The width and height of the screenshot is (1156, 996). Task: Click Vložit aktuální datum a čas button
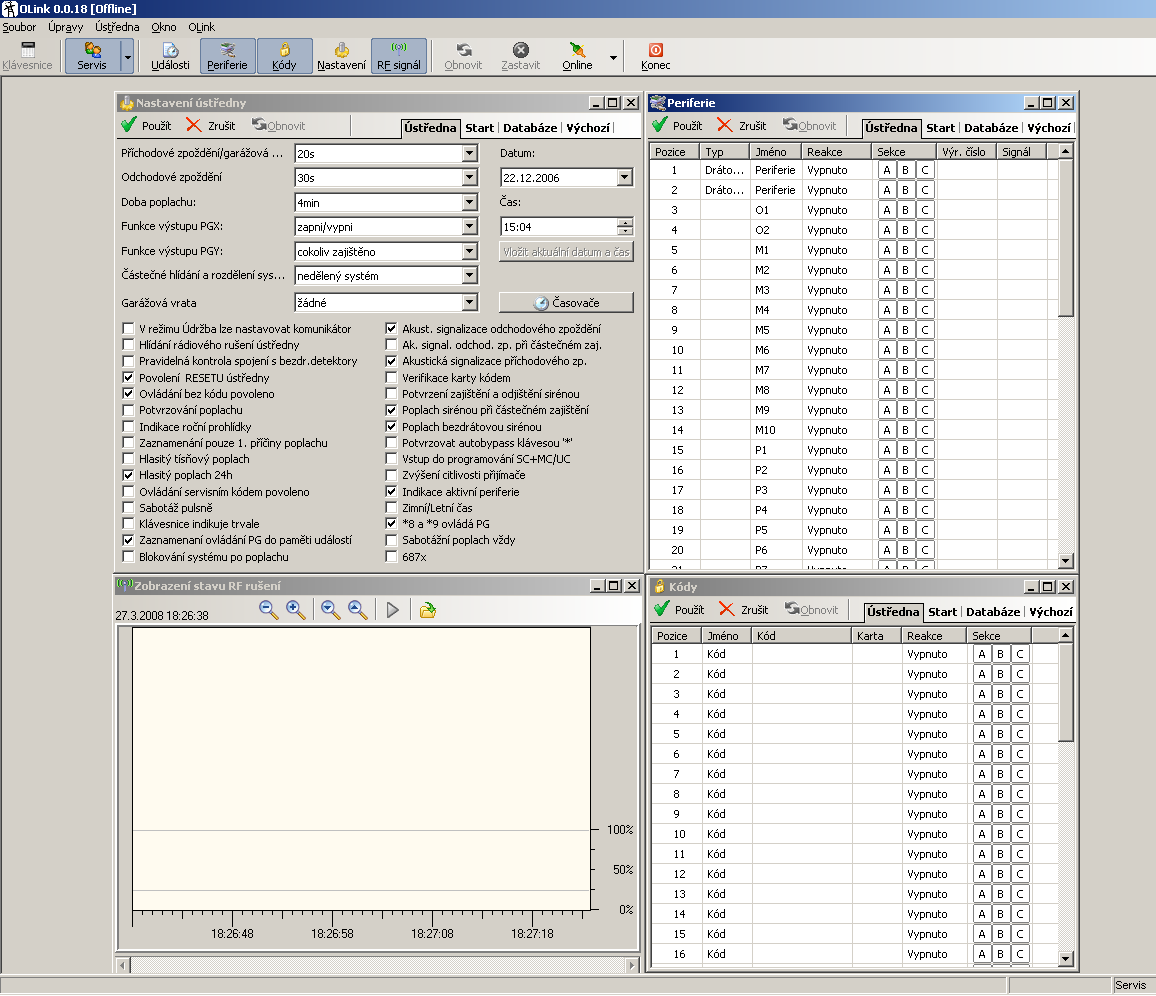pos(566,251)
